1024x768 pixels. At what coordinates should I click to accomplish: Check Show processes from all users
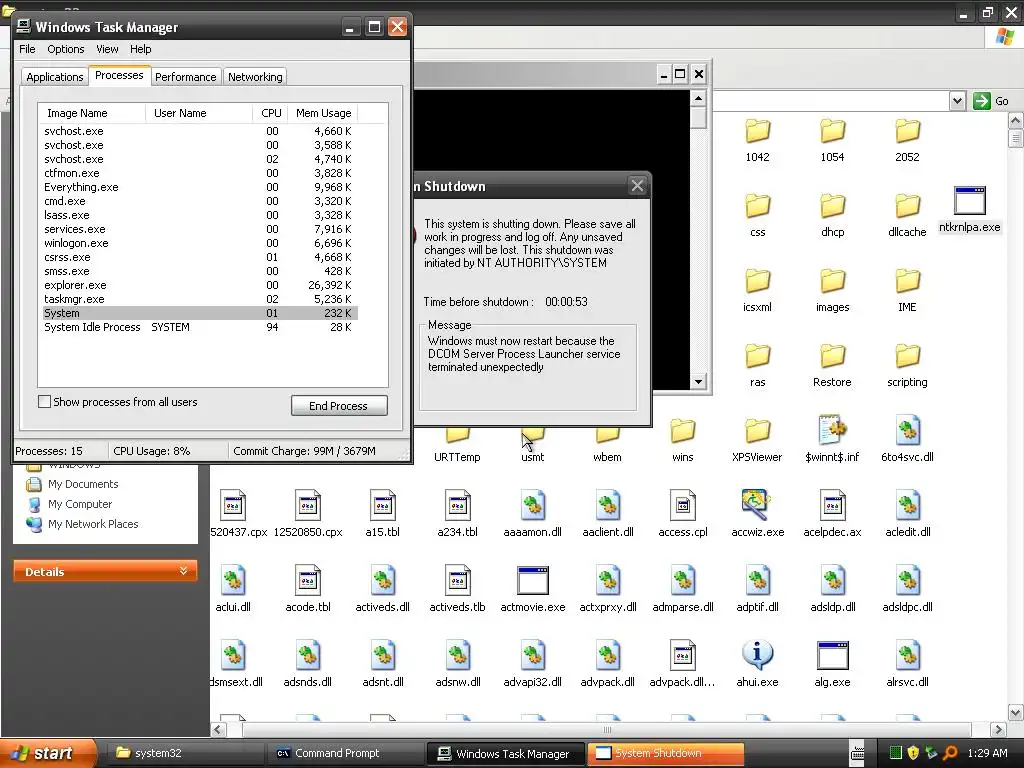(x=44, y=402)
